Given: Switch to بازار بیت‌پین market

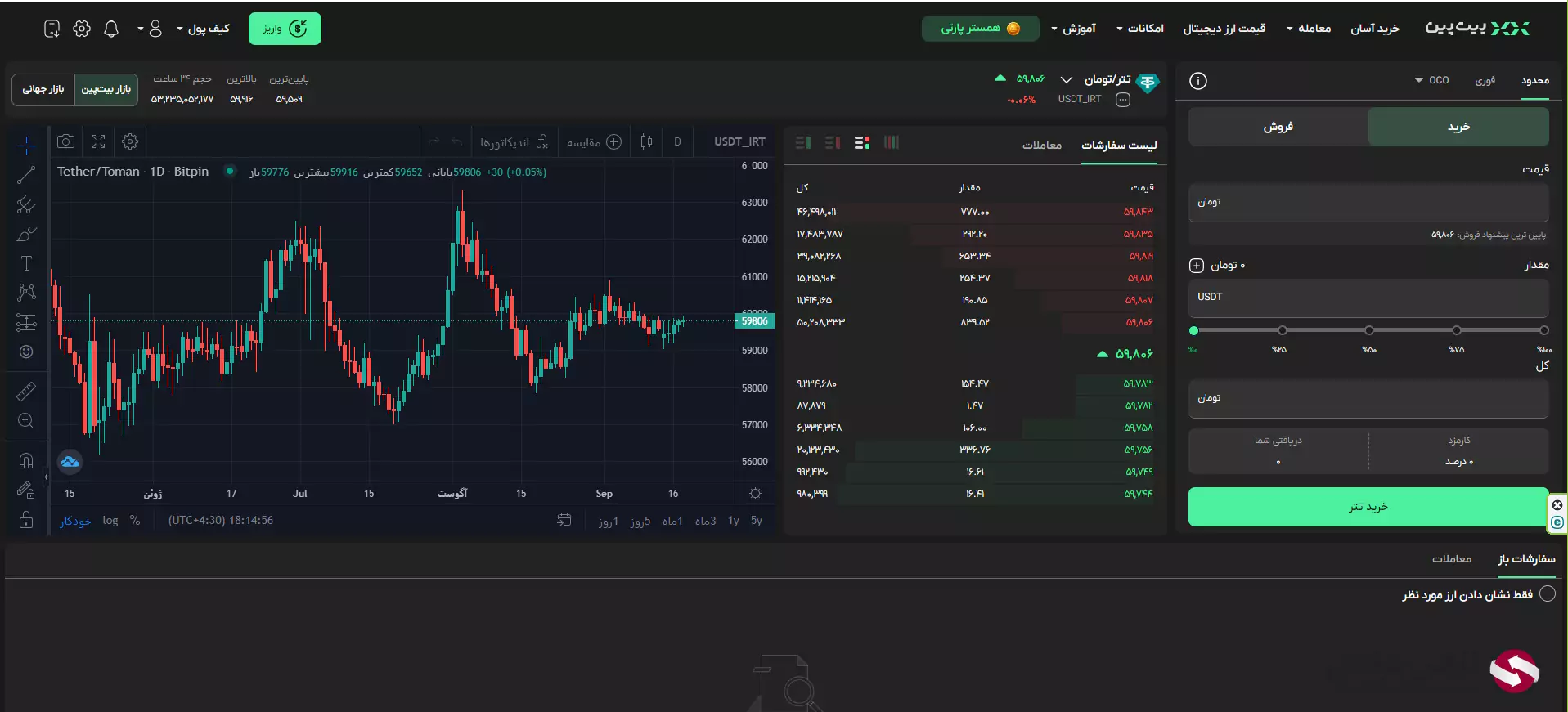Looking at the screenshot, I should pos(106,89).
